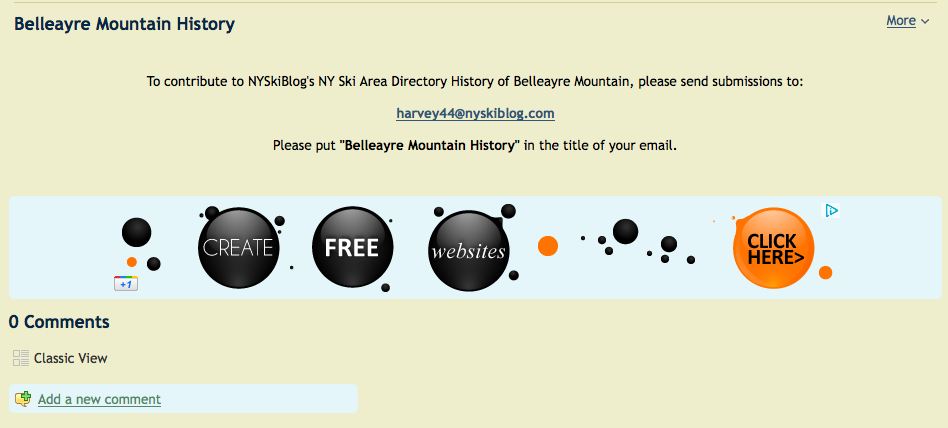Screen dimensions: 948x428
Task: Click the add-comment speech bubble icon
Action: point(23,399)
